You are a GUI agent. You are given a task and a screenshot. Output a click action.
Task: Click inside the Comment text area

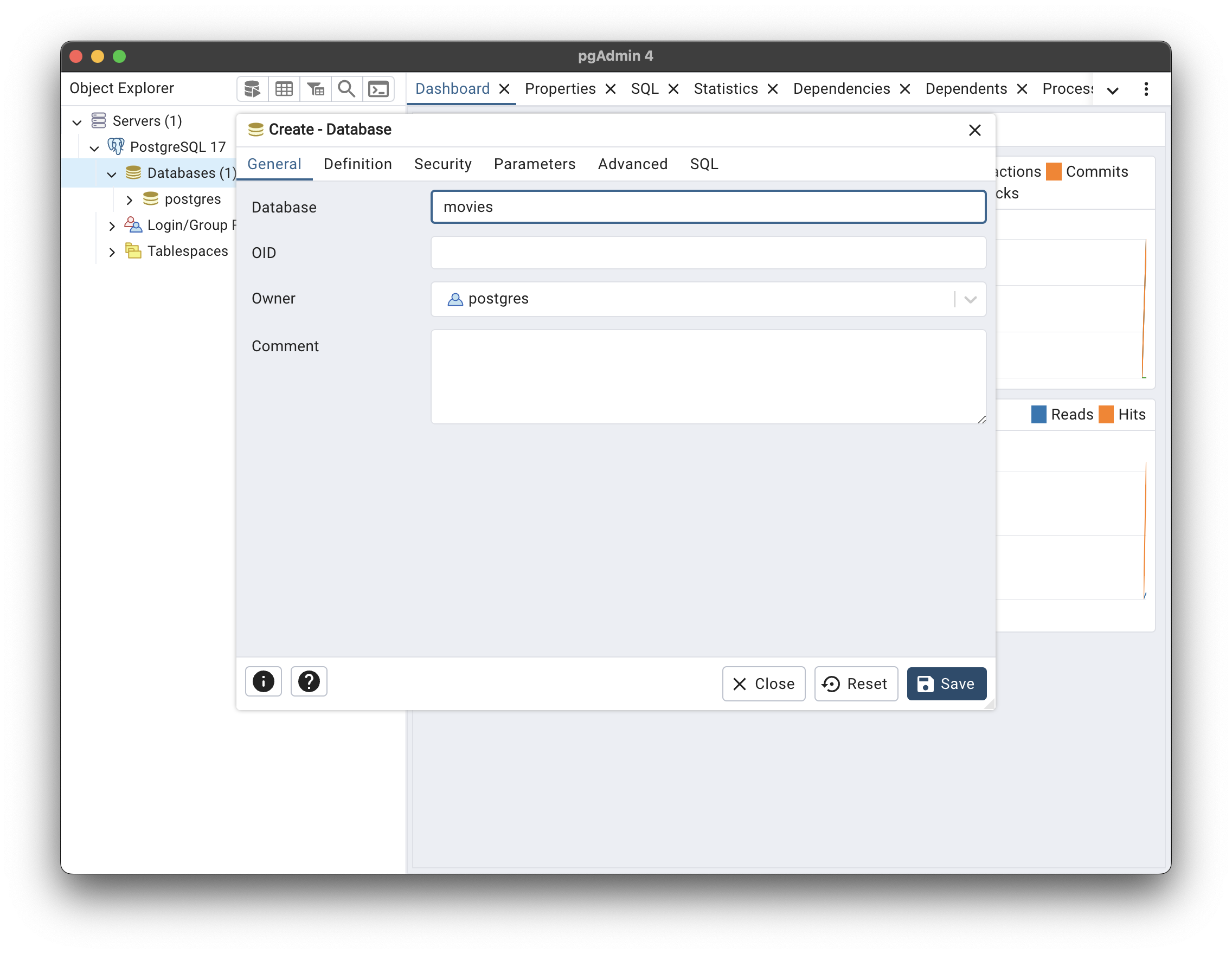(x=708, y=377)
